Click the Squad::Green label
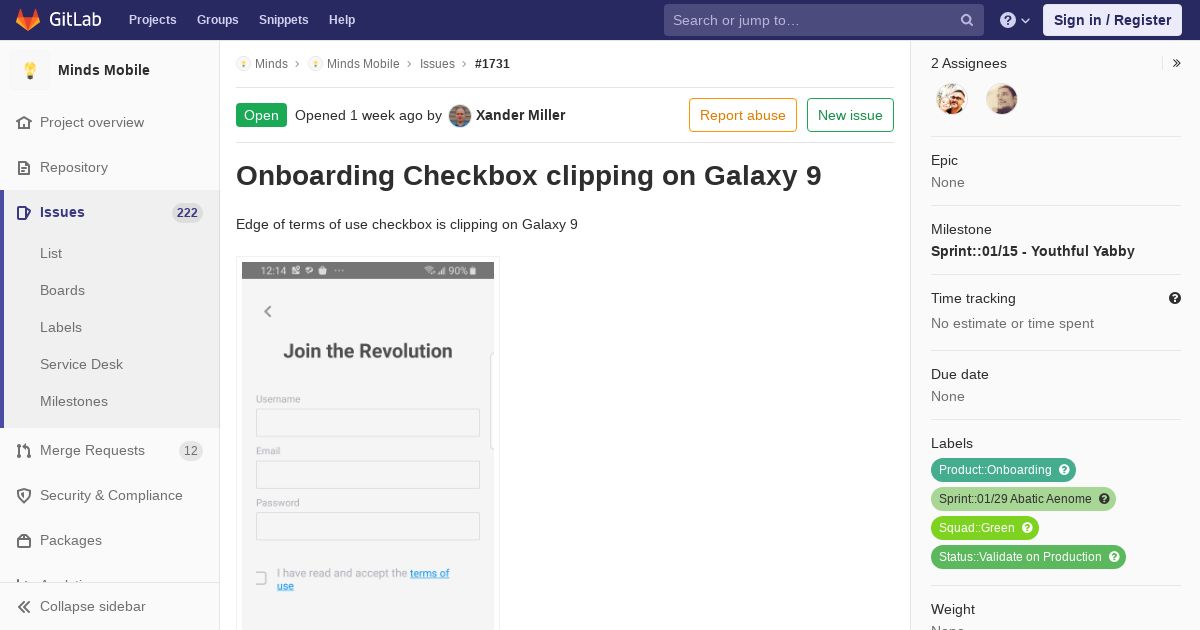1200x630 pixels. tap(977, 528)
